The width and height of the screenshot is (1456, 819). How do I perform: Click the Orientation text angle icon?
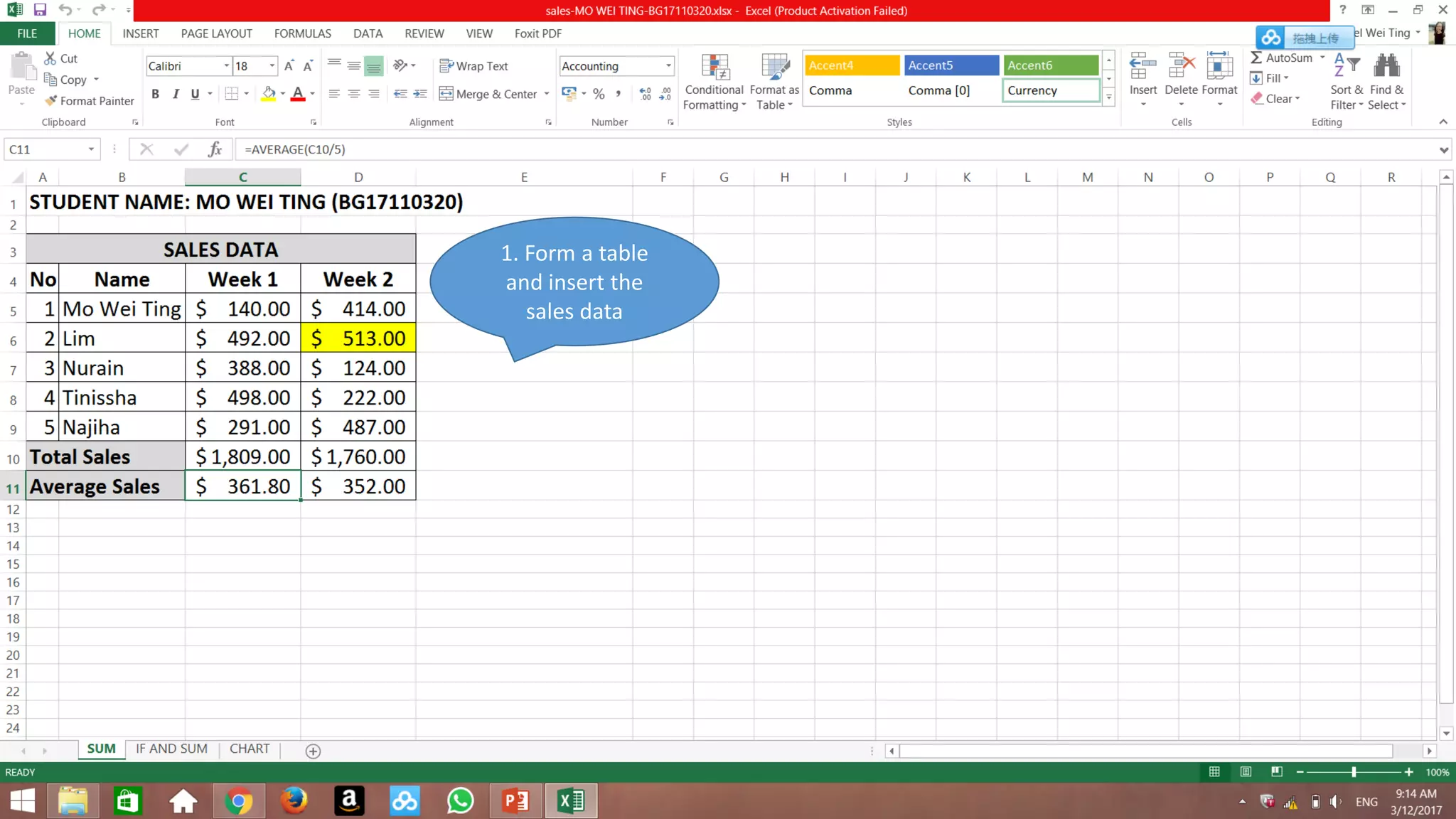[x=400, y=65]
